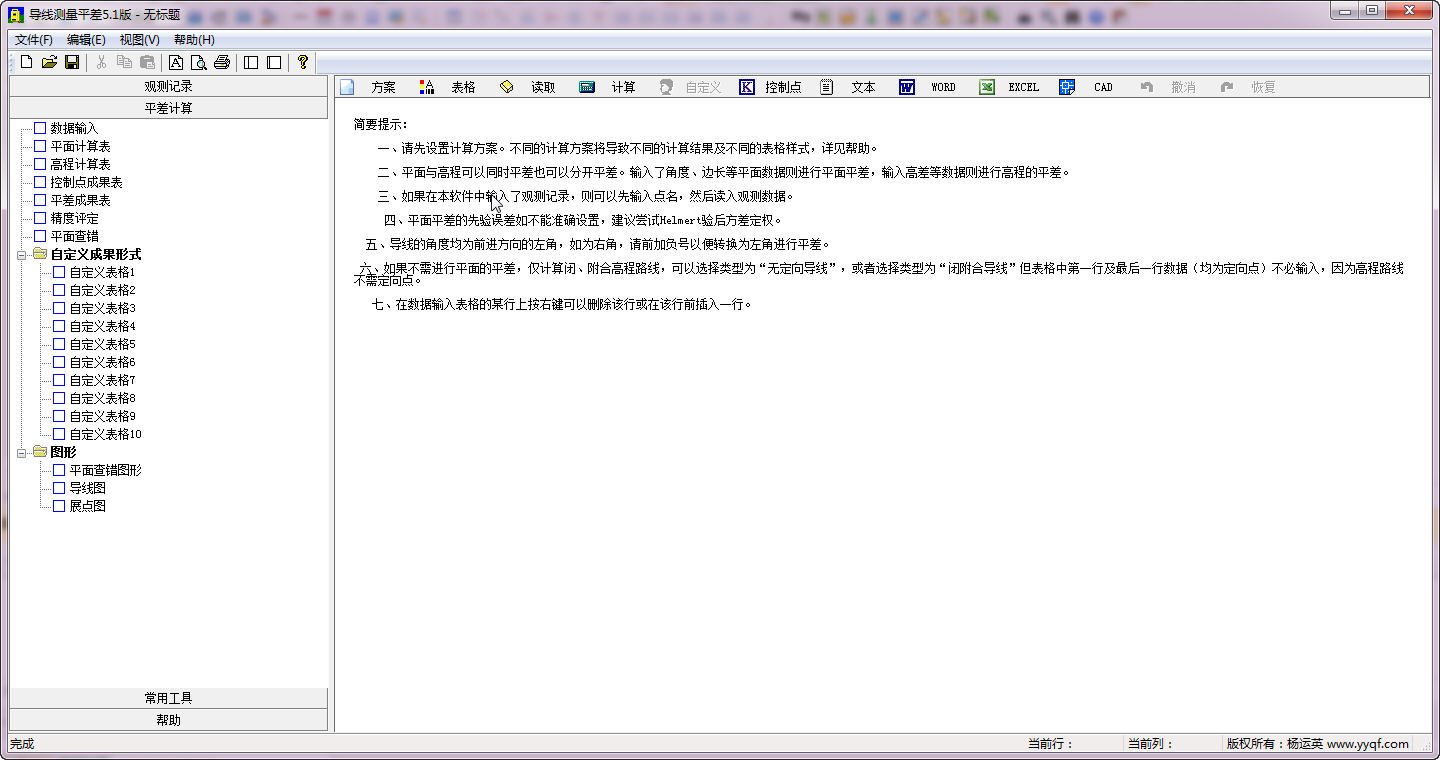Image resolution: width=1440 pixels, height=760 pixels.
Task: Export using the 文本 text button
Action: [x=849, y=87]
